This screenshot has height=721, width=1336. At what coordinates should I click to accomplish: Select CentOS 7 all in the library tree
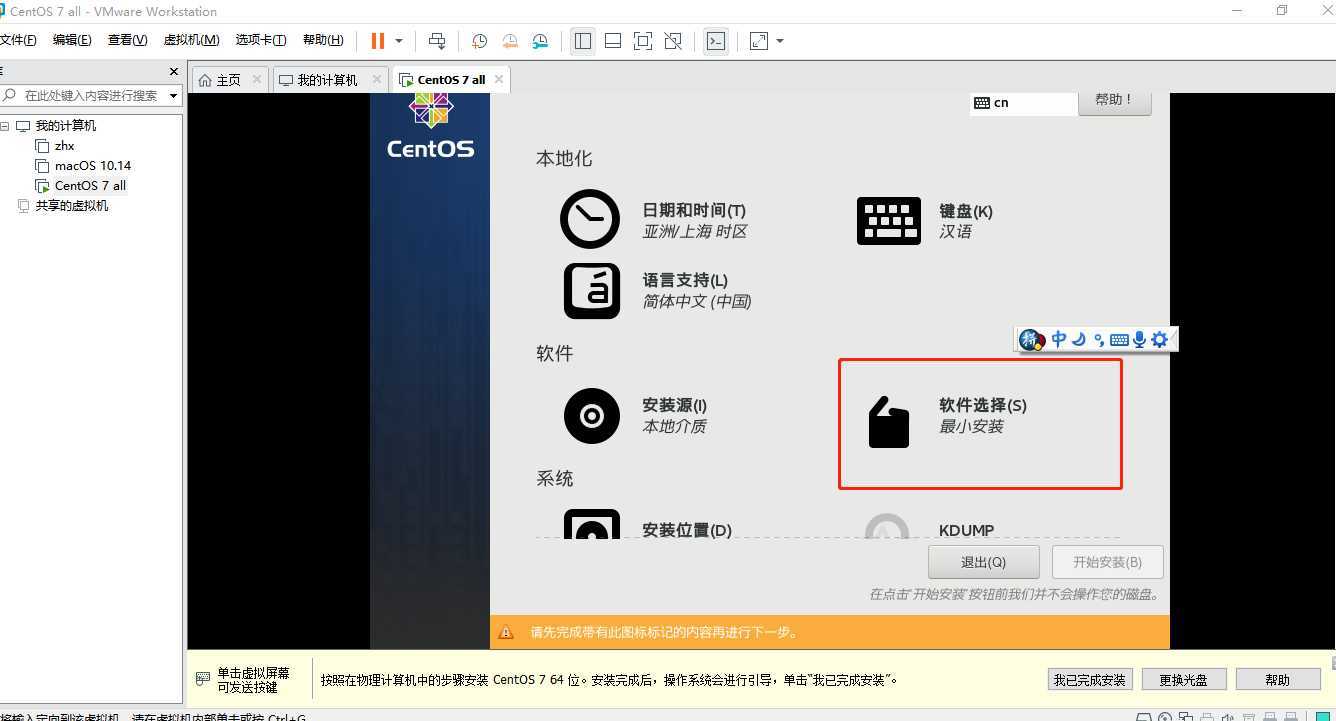click(x=90, y=186)
